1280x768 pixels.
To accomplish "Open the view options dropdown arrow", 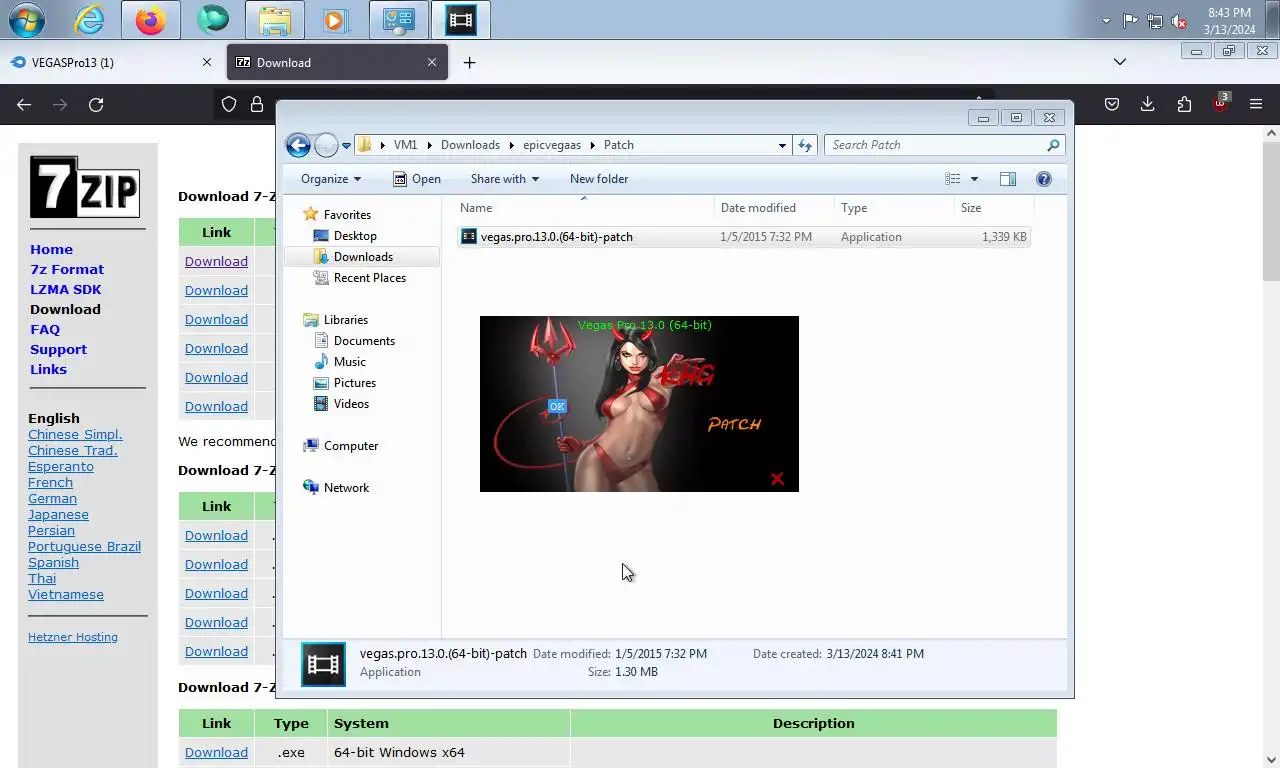I will pyautogui.click(x=974, y=179).
